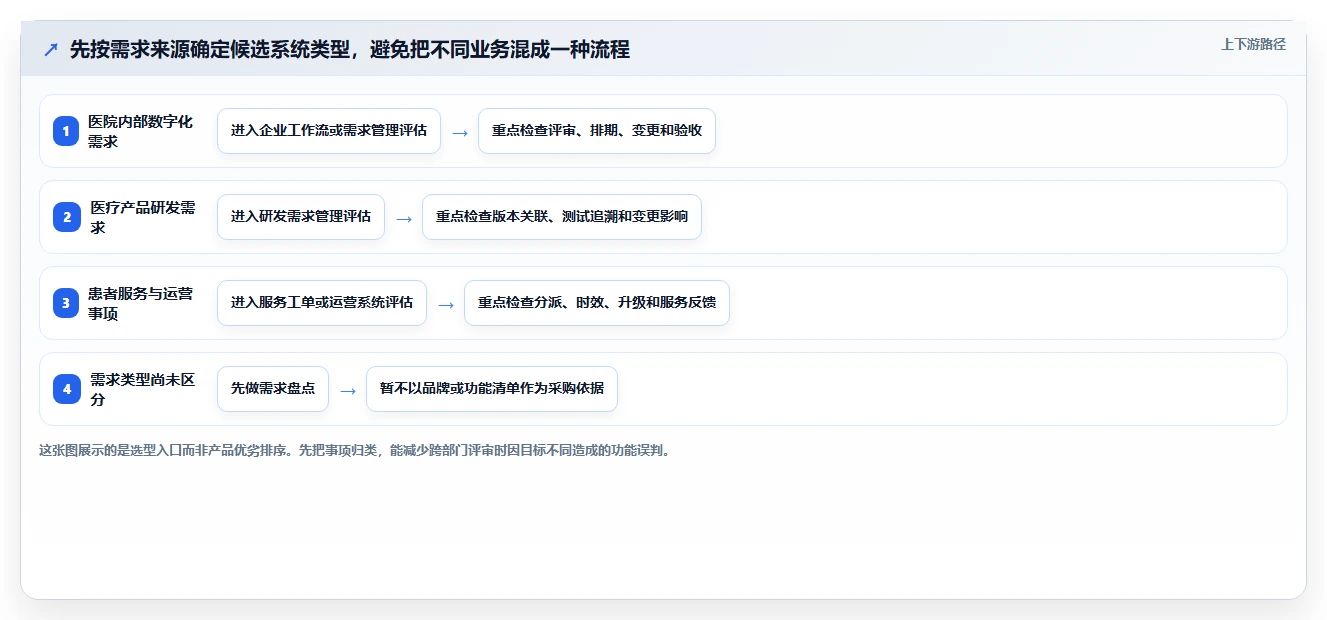Click 重点检查版本关联、测试追溯和变更影响 box
The width and height of the screenshot is (1327, 620).
[x=562, y=217]
